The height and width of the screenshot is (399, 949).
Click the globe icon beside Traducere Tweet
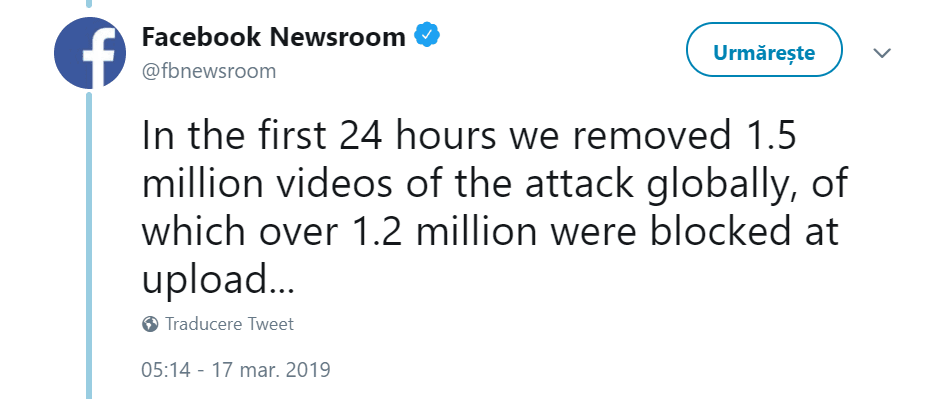coord(150,324)
